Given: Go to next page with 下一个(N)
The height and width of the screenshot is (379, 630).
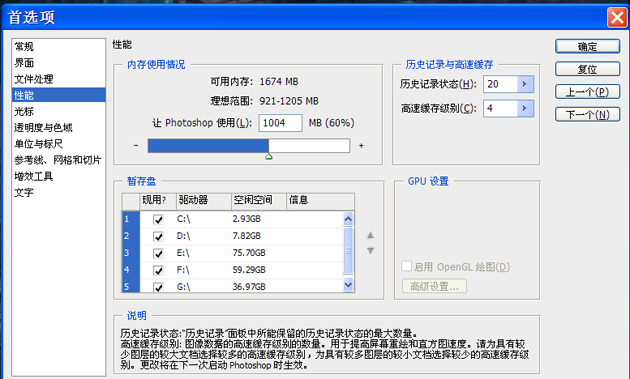Looking at the screenshot, I should 587,115.
